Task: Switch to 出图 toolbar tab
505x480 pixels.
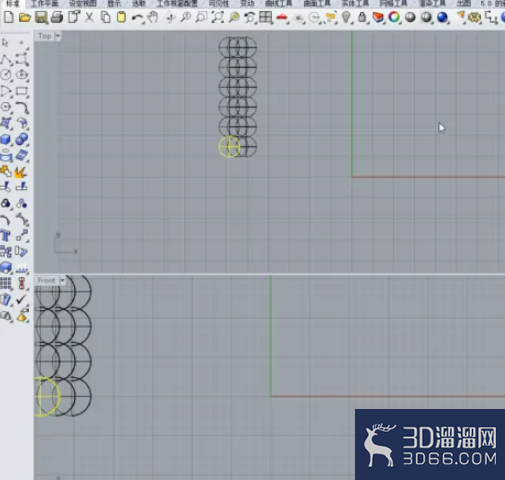Action: pos(464,4)
